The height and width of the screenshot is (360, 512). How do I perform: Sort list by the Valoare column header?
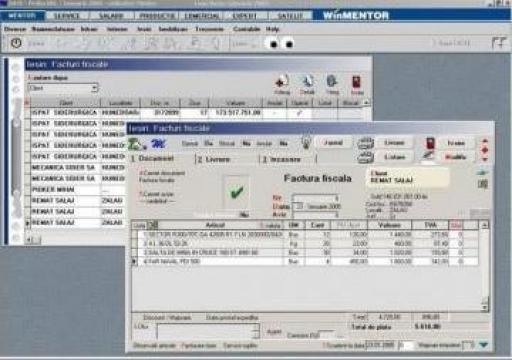click(x=236, y=103)
